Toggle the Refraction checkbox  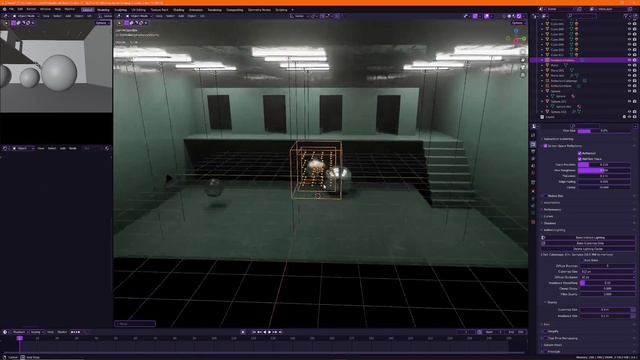coord(580,153)
